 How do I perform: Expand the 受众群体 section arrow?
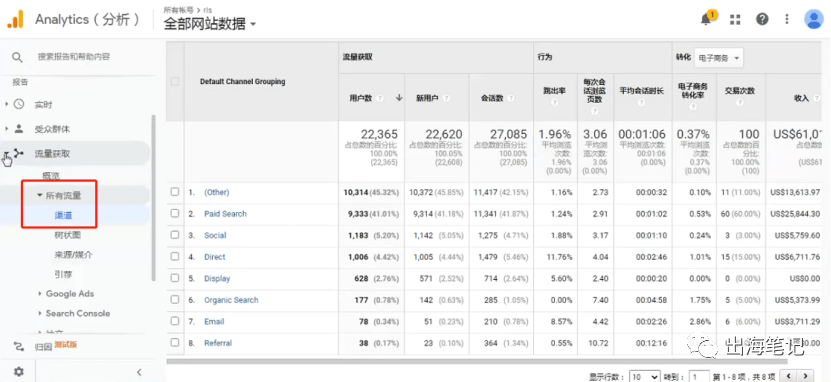[7, 129]
